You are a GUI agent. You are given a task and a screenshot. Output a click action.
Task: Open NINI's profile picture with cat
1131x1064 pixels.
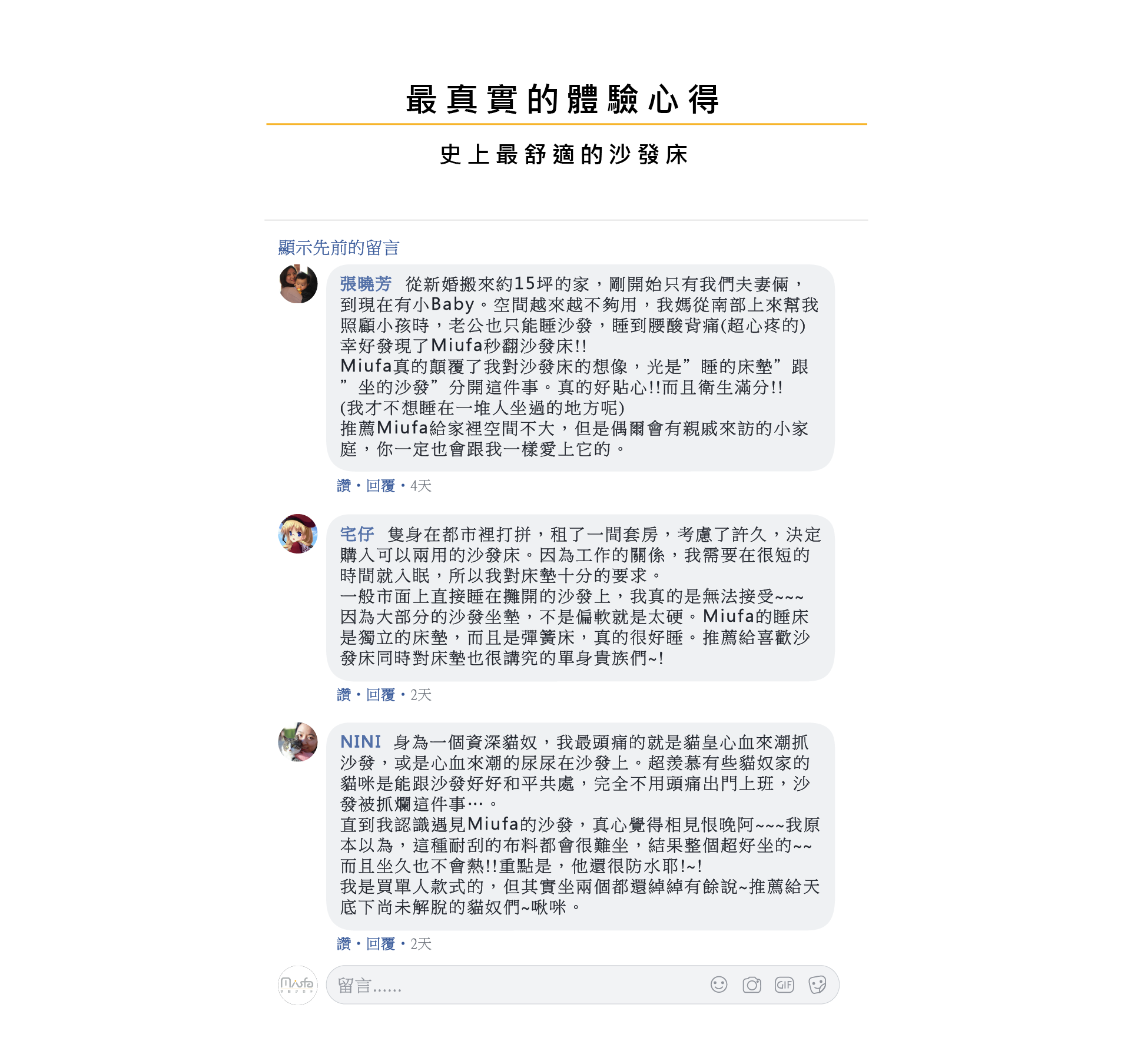(x=298, y=742)
